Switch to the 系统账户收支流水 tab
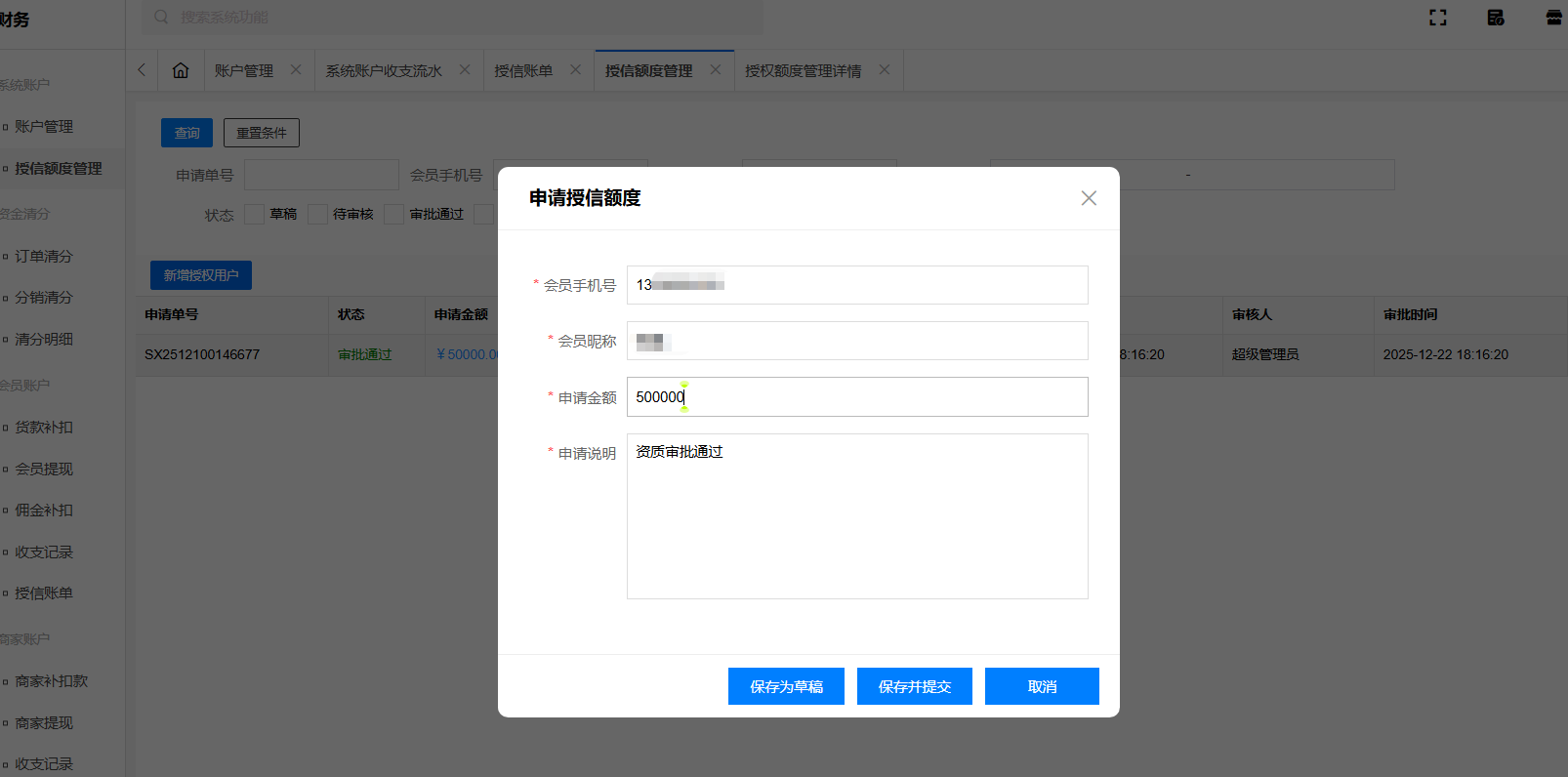 click(384, 70)
